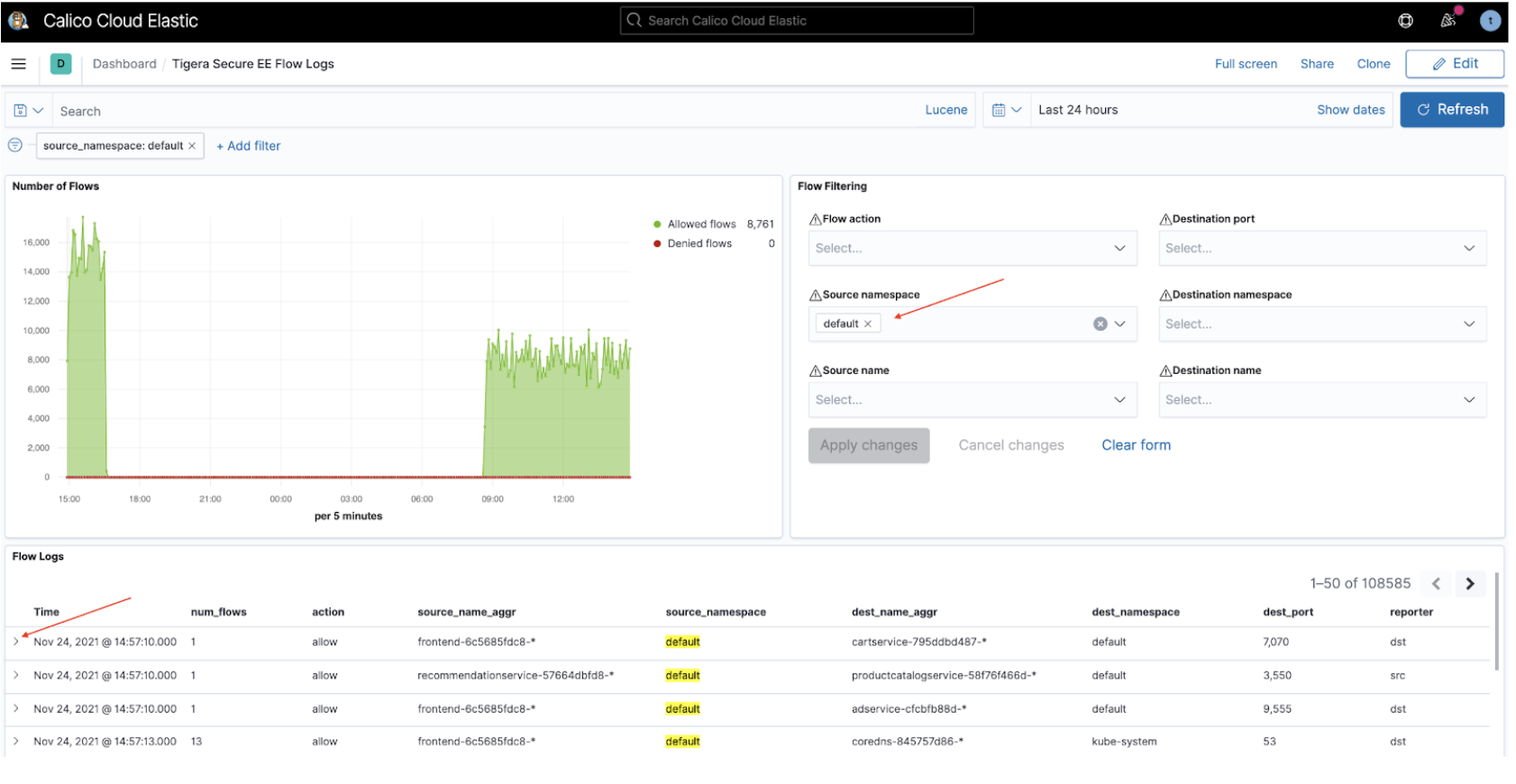Open the hamburger navigation menu
This screenshot has height=784, width=1516.
[18, 64]
